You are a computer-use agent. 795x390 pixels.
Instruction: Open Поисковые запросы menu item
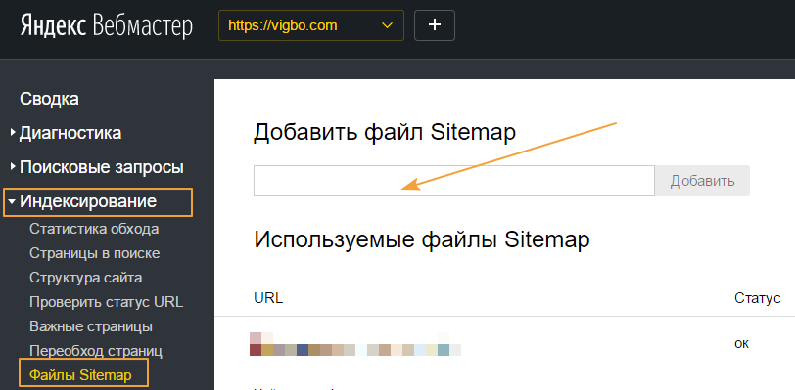click(x=102, y=167)
